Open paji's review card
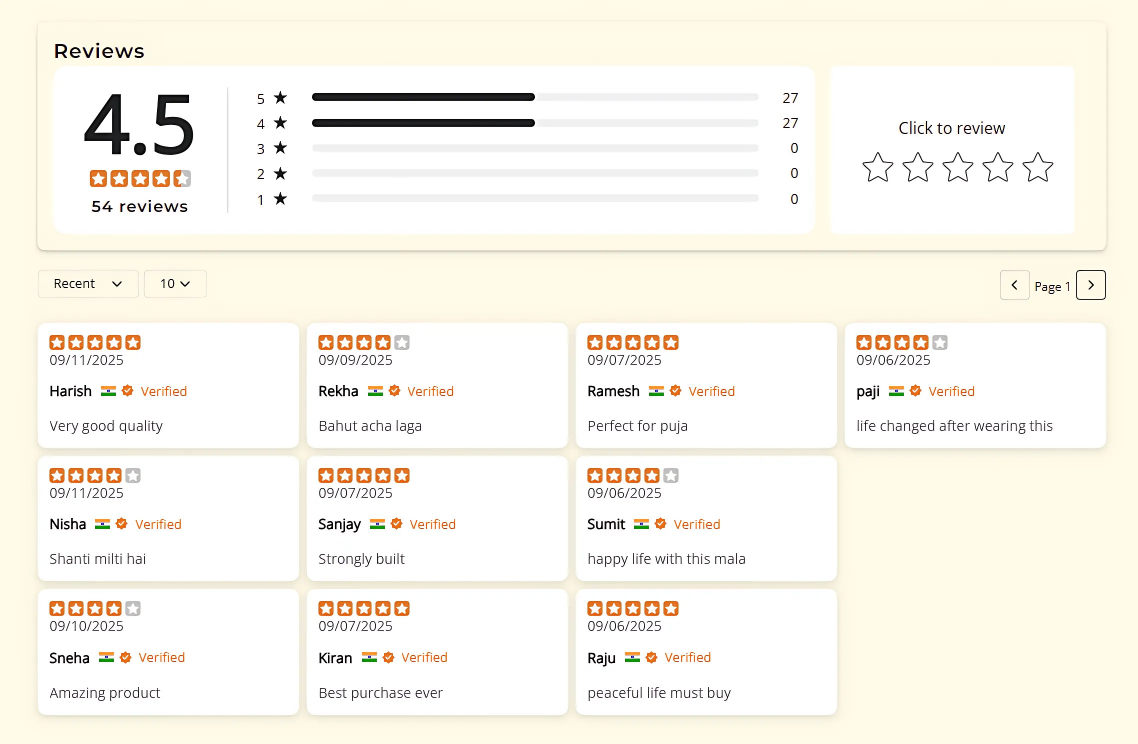Viewport: 1138px width, 744px height. (975, 385)
